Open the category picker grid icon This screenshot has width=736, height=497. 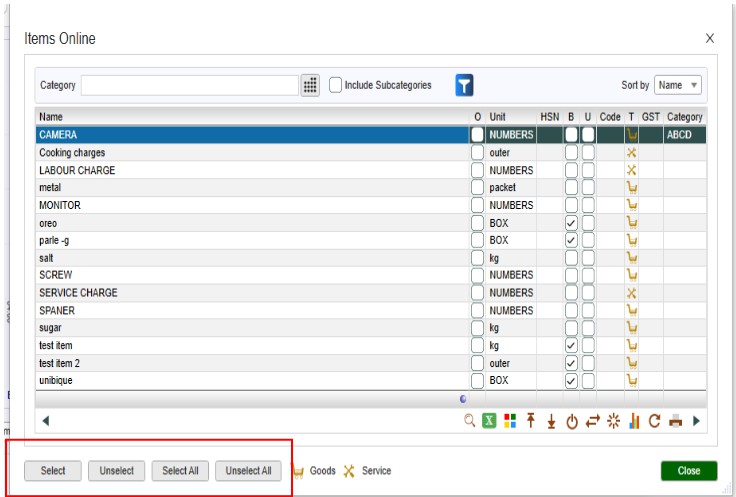310,86
